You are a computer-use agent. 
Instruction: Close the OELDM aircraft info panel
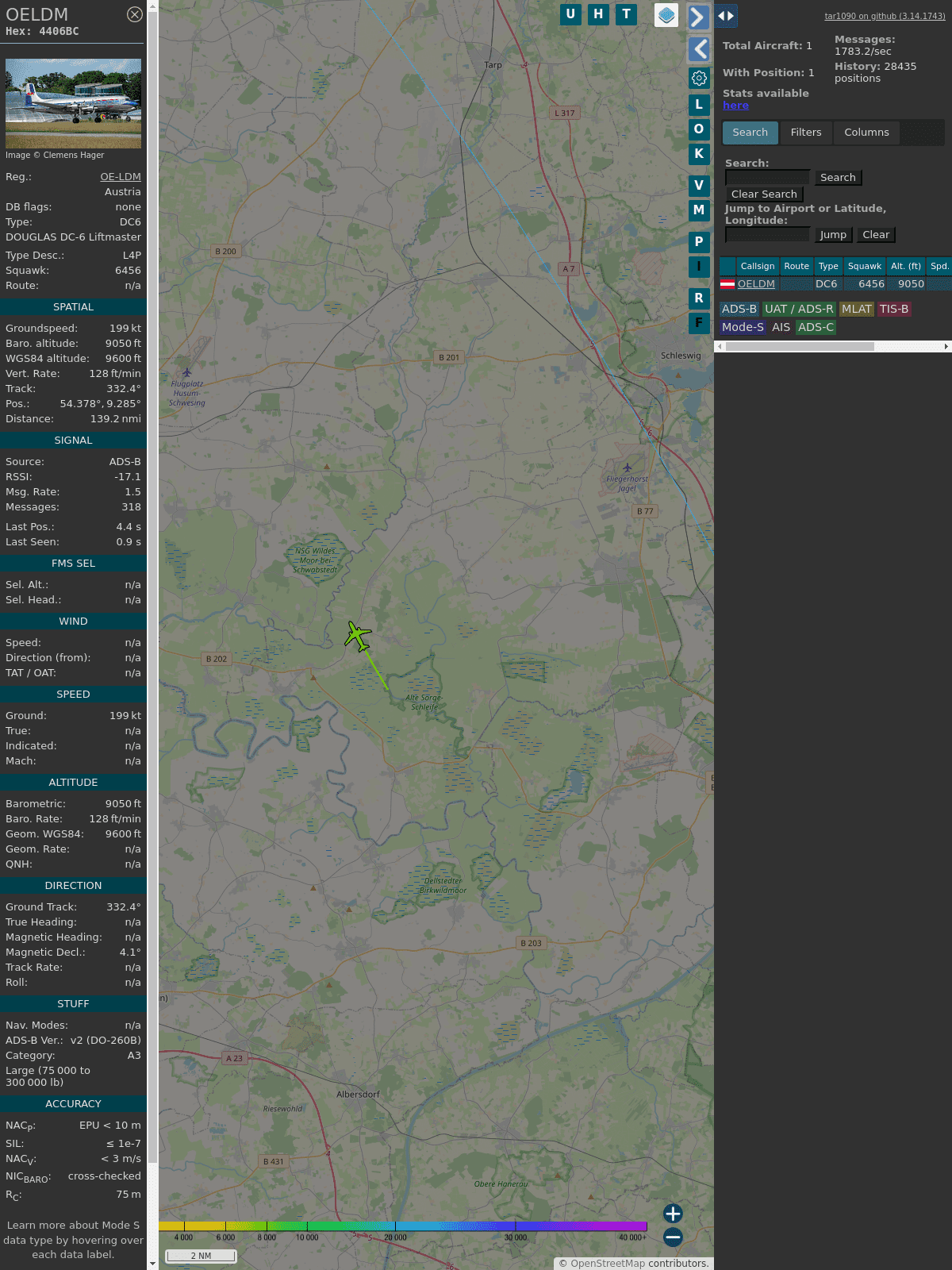(x=135, y=14)
